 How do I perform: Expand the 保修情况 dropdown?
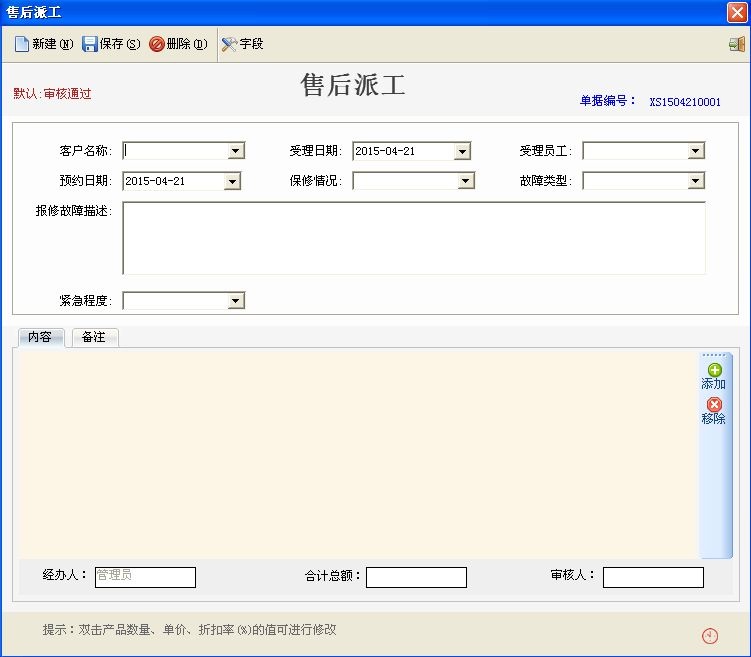point(465,181)
